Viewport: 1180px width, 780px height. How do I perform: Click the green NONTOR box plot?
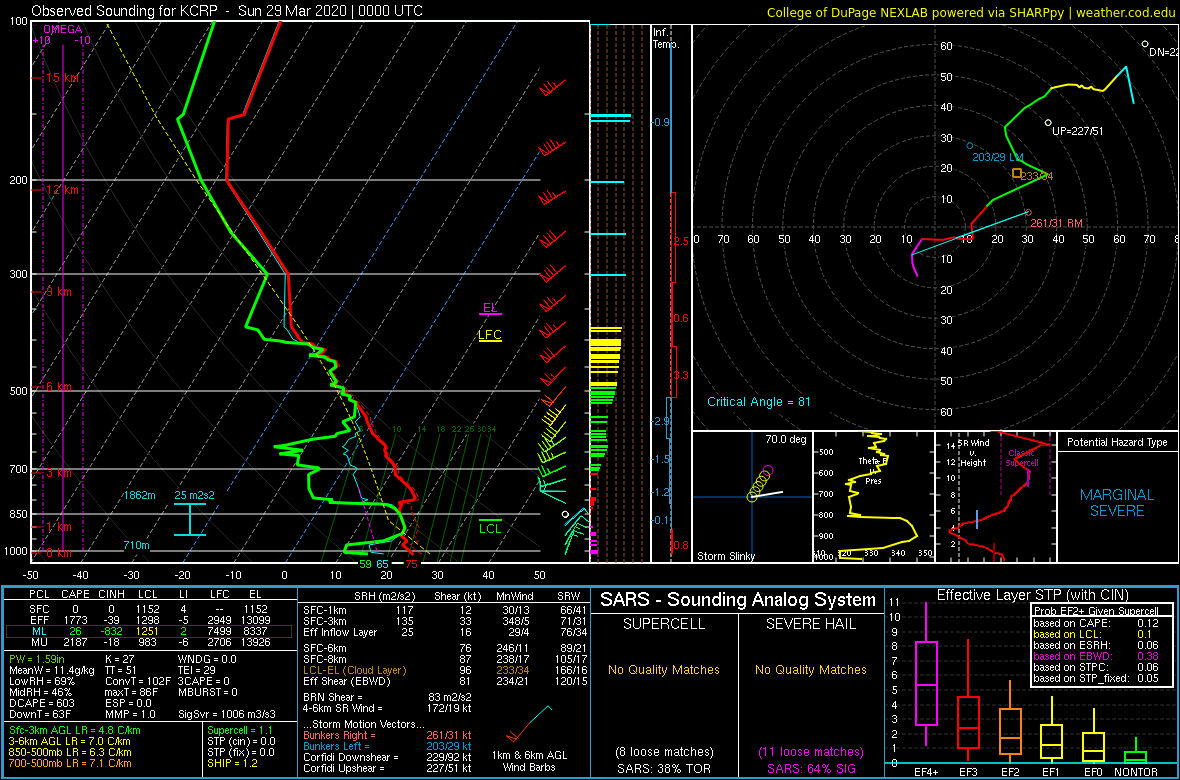(x=1136, y=750)
